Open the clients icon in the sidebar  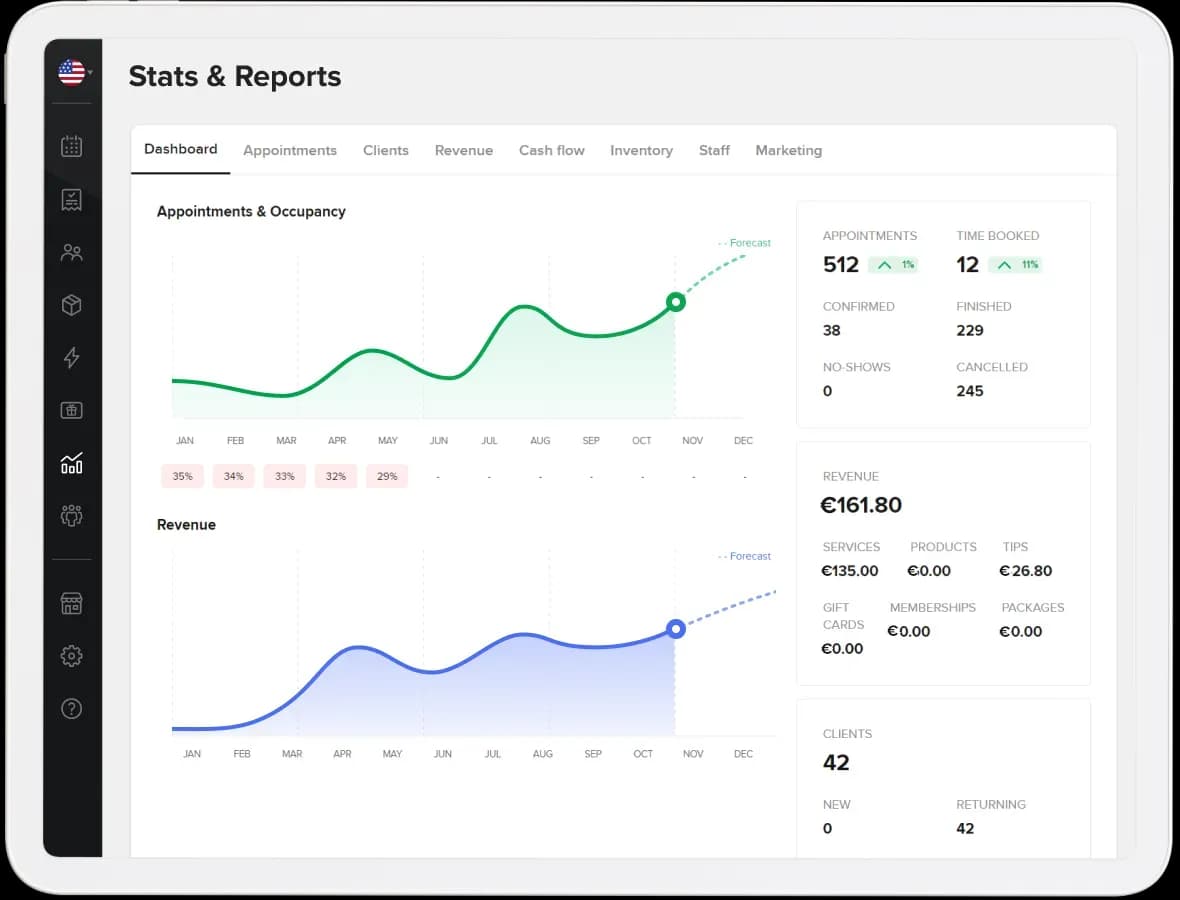(71, 252)
